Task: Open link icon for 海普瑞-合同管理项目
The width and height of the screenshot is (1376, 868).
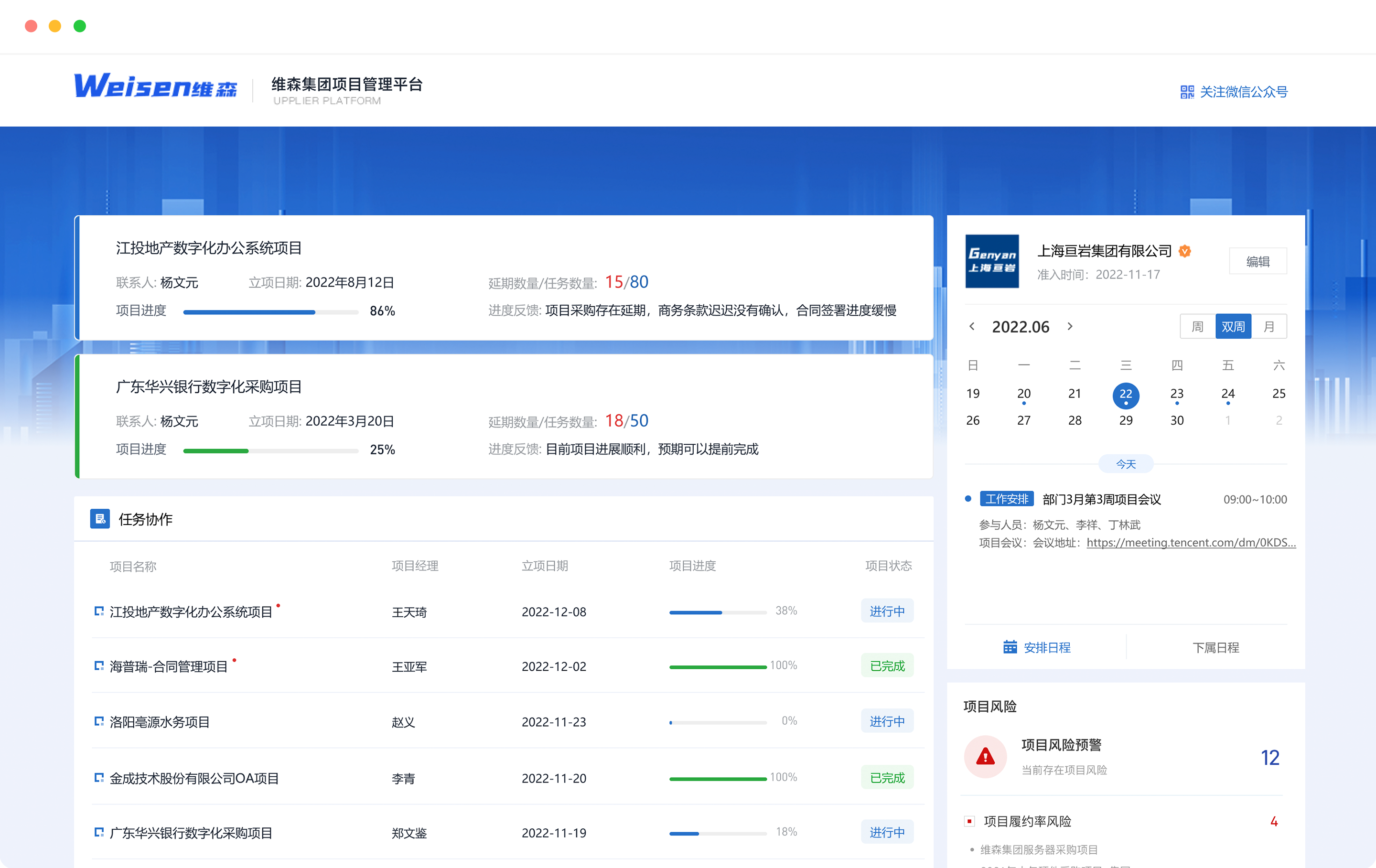Action: [99, 666]
